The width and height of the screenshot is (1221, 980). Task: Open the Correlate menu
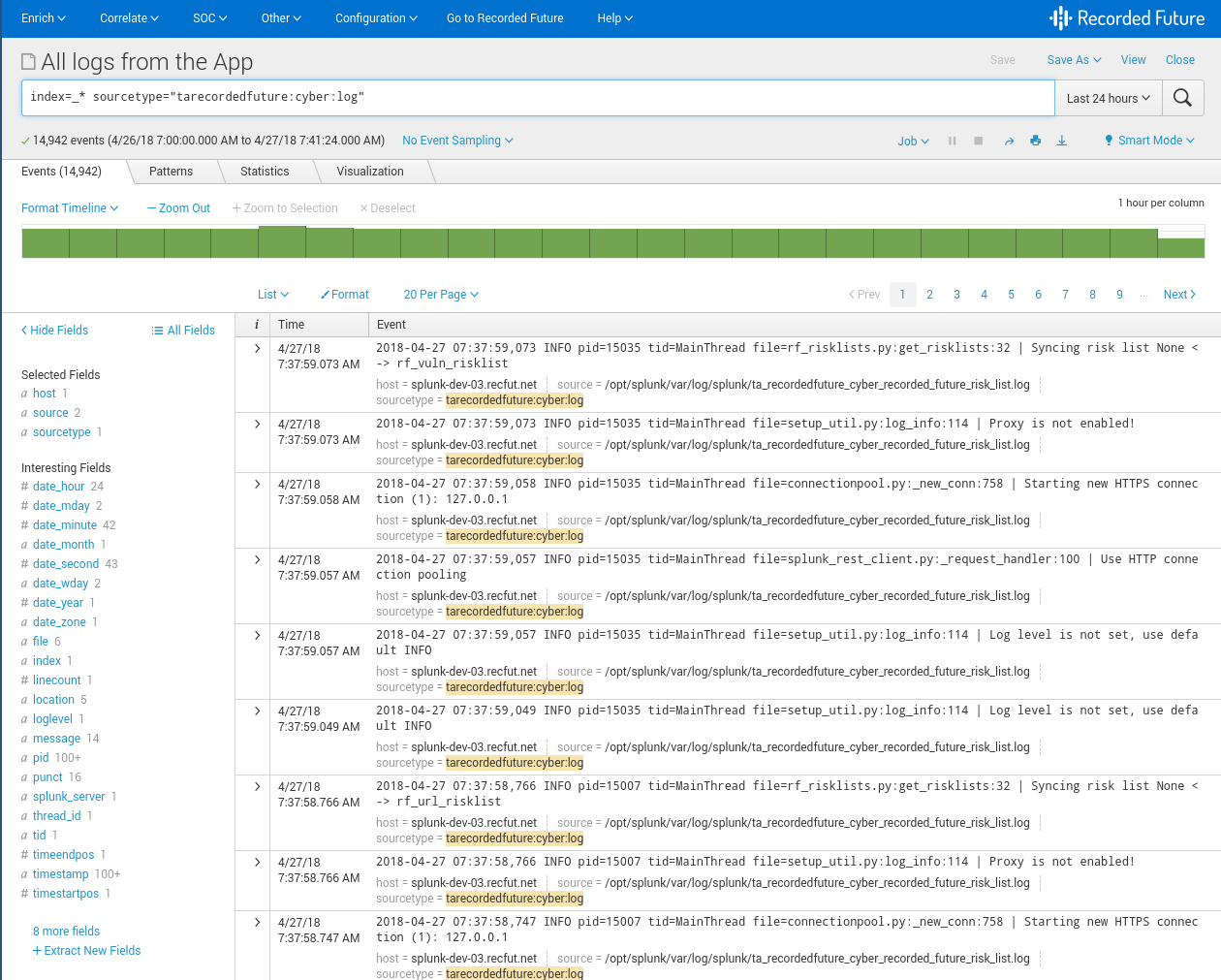click(x=129, y=18)
